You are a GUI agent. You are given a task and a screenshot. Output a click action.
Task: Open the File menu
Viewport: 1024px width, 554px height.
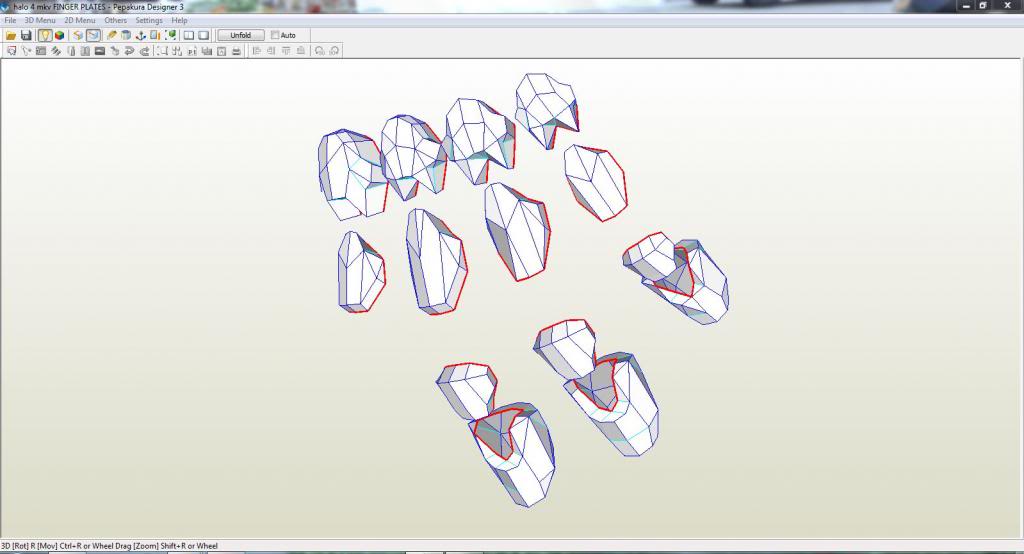click(x=10, y=20)
